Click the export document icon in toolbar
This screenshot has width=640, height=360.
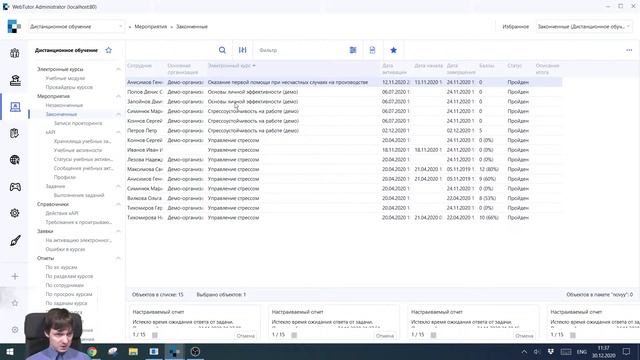tap(372, 50)
